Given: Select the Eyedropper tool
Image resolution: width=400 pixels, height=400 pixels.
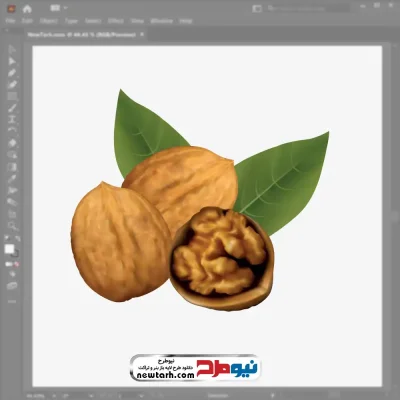Looking at the screenshot, I should [12, 178].
